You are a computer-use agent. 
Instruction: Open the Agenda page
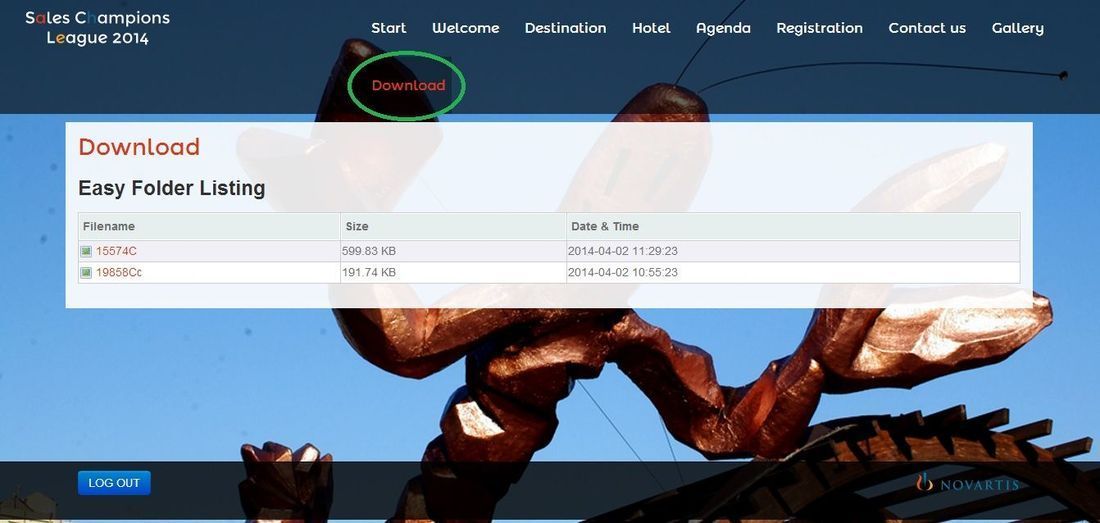723,28
